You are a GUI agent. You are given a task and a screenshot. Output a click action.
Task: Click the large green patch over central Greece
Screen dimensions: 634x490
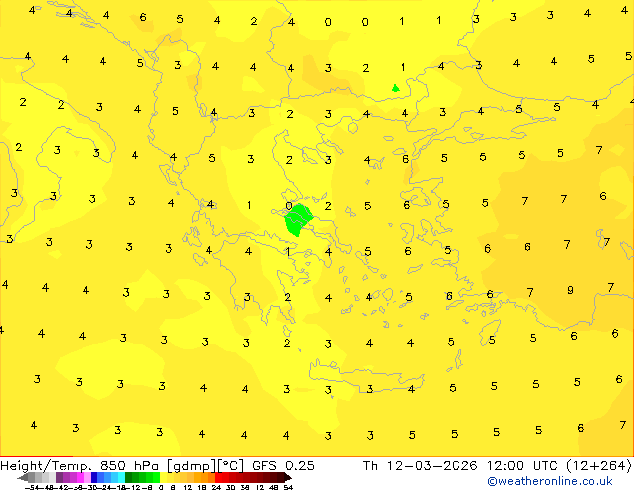(298, 220)
